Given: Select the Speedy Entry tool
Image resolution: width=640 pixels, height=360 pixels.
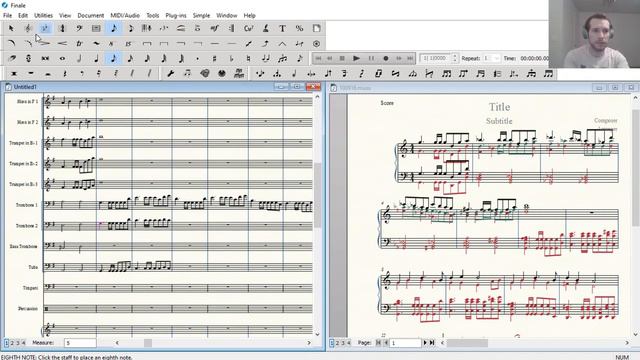Looking at the screenshot, I should tap(130, 28).
